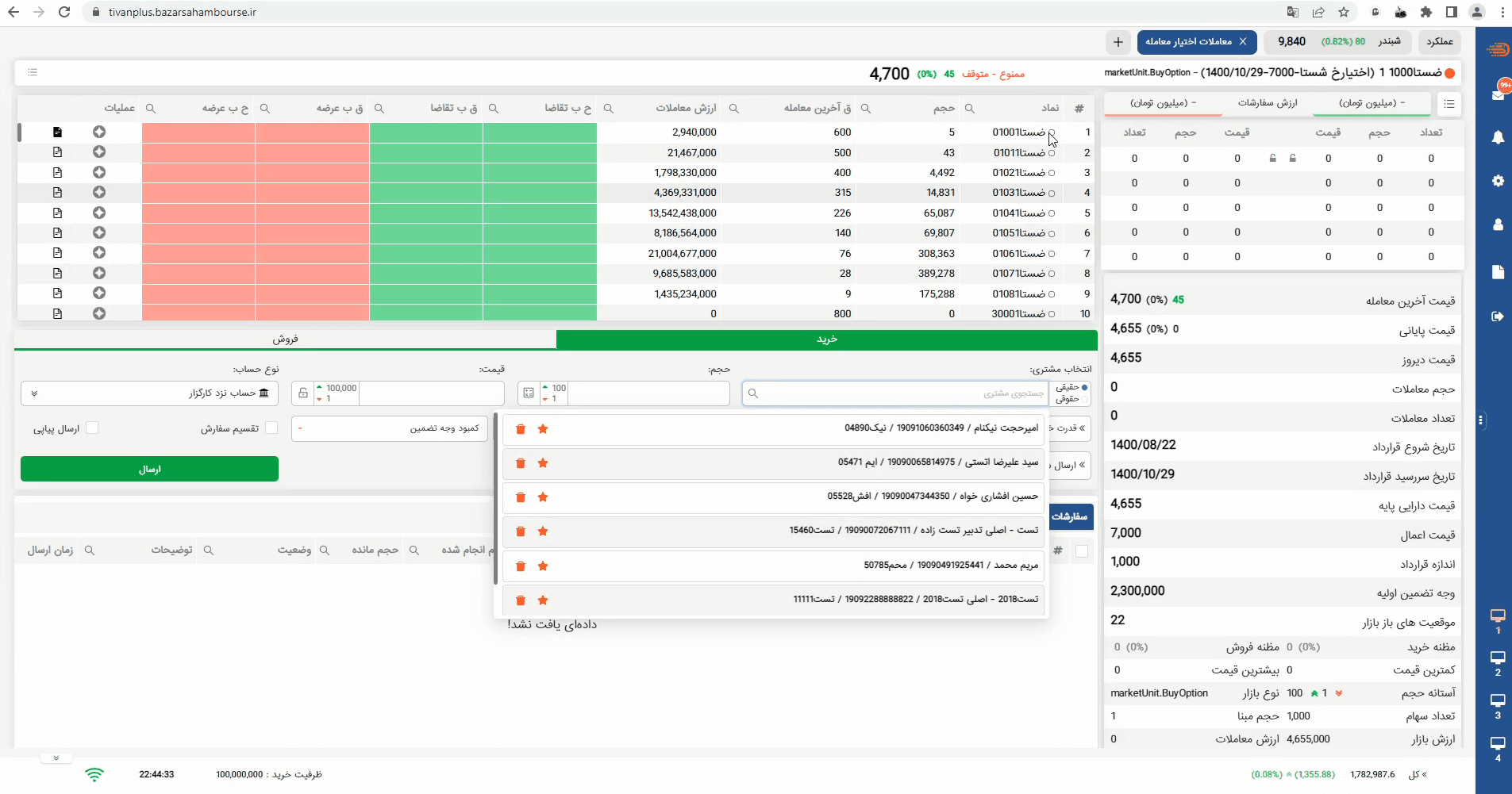
Task: Click add icon in row ضستا01061
Action: click(99, 253)
